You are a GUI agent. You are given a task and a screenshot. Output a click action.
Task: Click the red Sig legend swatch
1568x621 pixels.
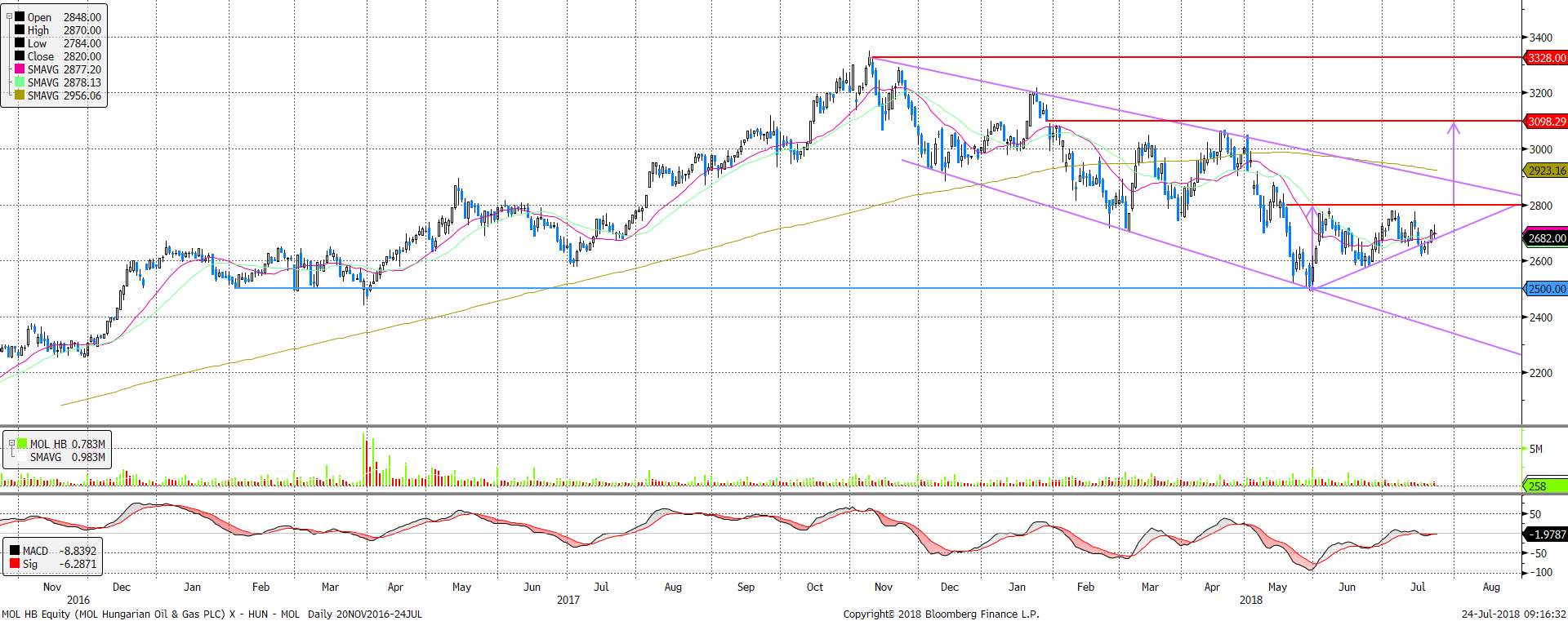(15, 564)
